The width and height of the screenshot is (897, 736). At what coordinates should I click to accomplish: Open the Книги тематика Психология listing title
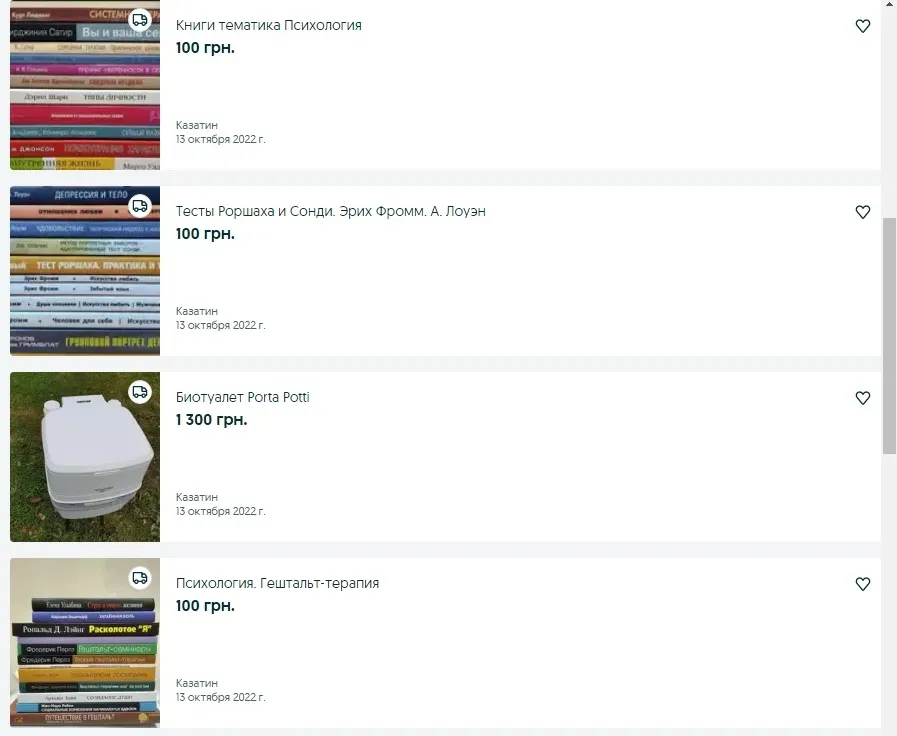pos(268,25)
